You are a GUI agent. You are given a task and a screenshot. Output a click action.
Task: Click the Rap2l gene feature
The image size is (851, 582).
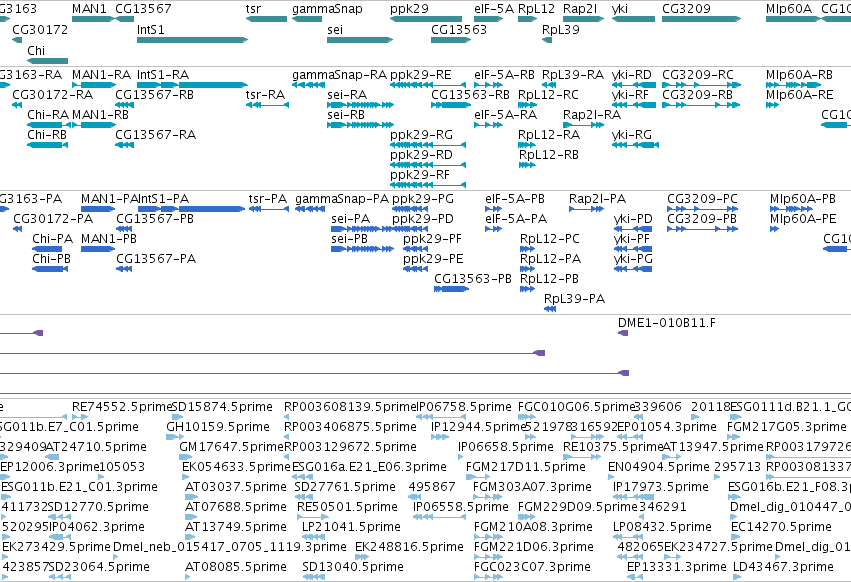coord(583,19)
